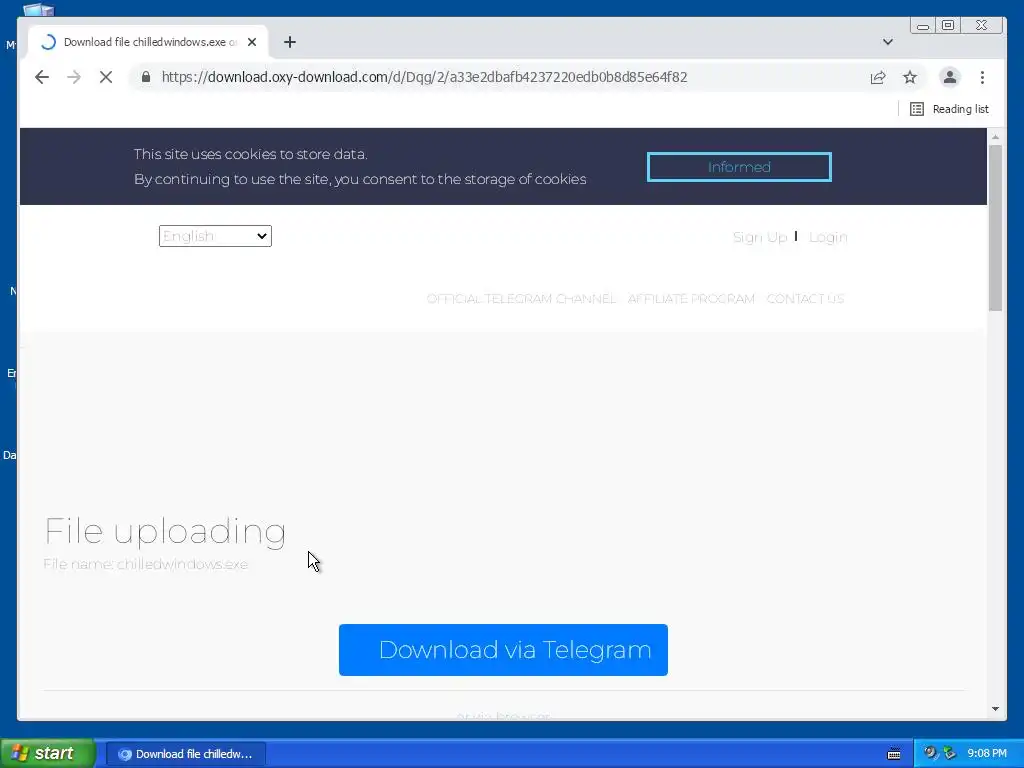This screenshot has height=768, width=1024.
Task: Restore down the Chrome window
Action: pyautogui.click(x=948, y=25)
